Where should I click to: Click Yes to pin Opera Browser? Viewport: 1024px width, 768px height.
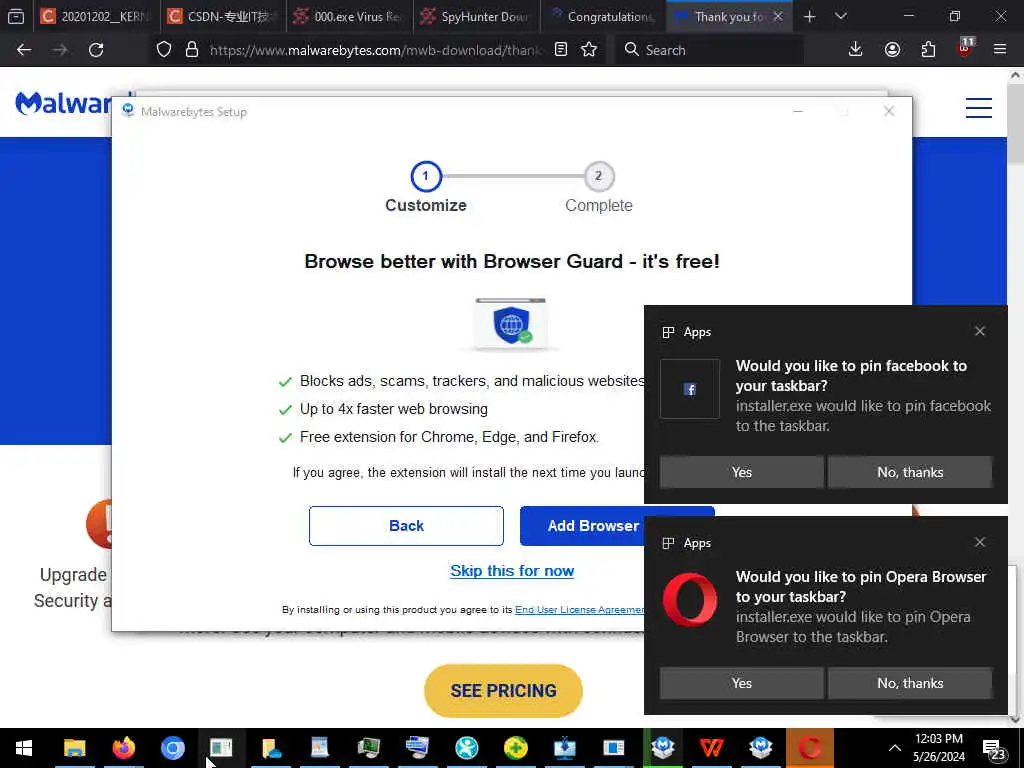pos(742,683)
